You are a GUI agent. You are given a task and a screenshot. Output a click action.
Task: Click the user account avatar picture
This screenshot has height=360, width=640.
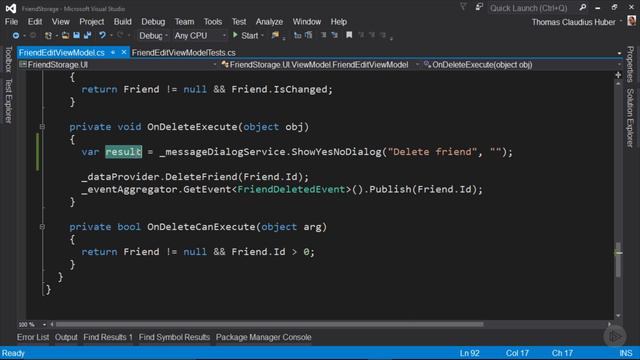(x=632, y=21)
